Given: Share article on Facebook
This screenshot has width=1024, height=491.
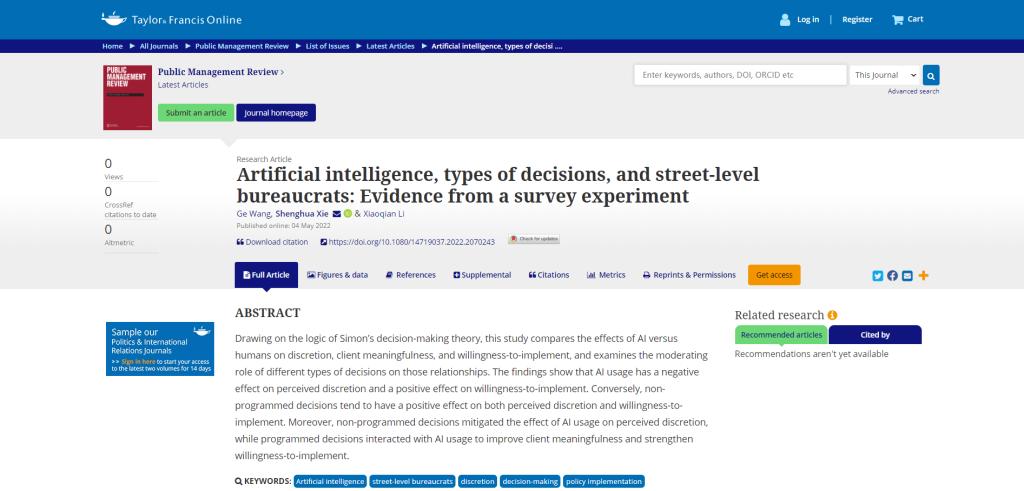Looking at the screenshot, I should 892,276.
